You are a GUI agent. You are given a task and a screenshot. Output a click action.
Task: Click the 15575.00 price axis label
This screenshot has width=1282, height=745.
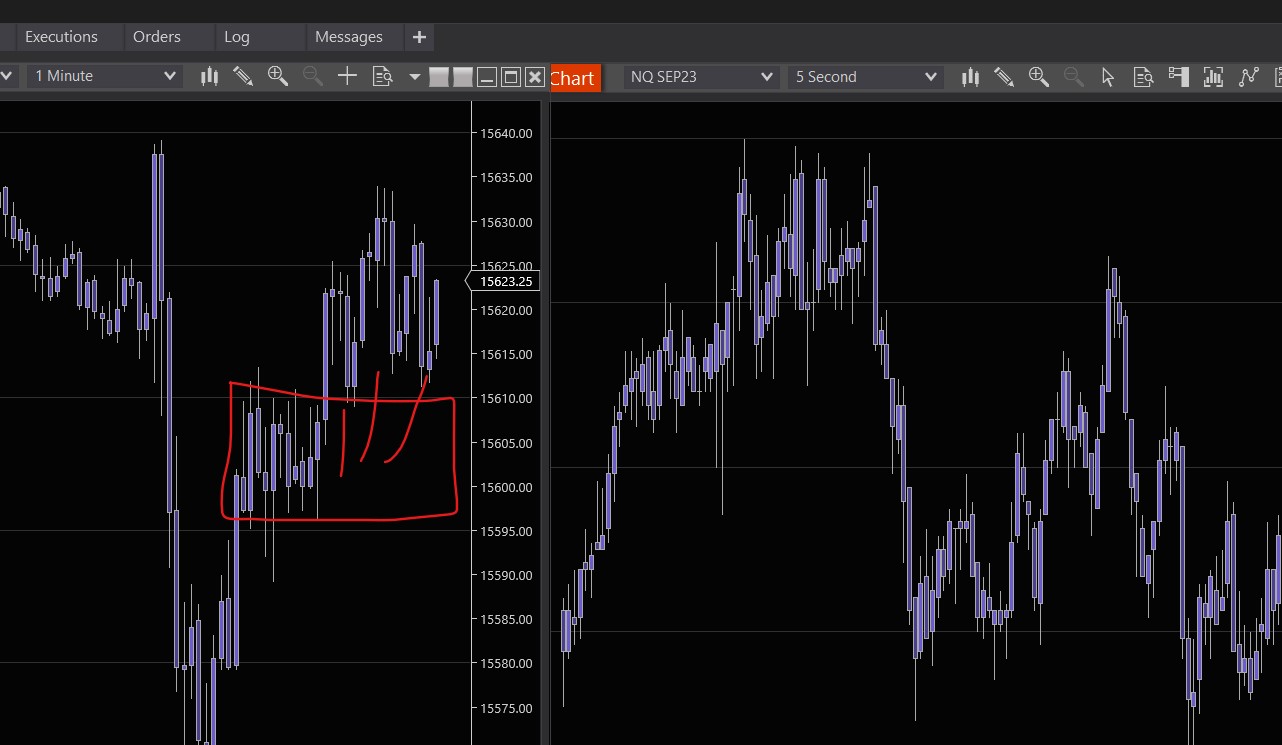click(506, 708)
